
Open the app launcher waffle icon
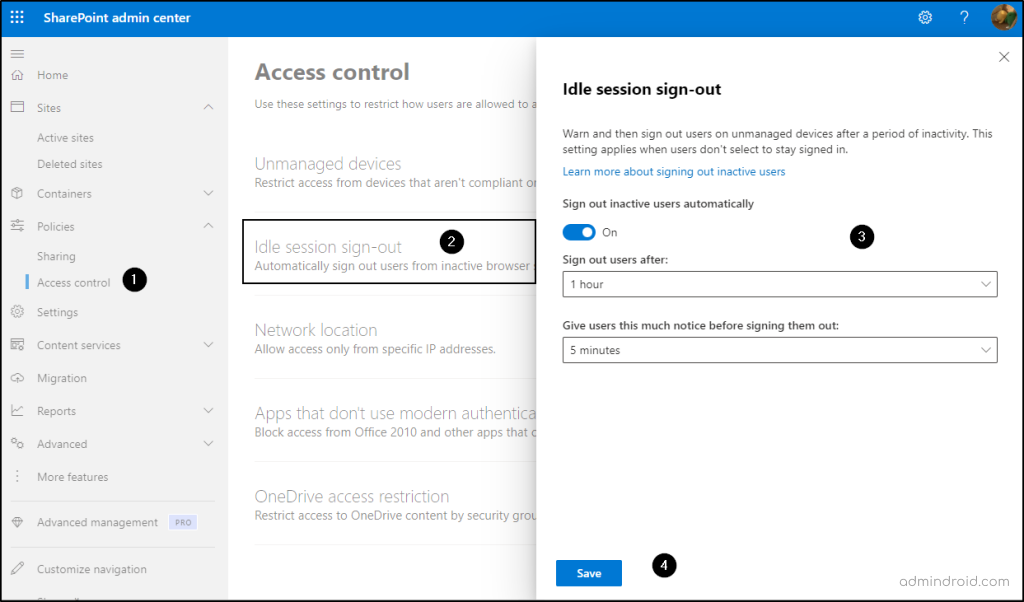(17, 17)
